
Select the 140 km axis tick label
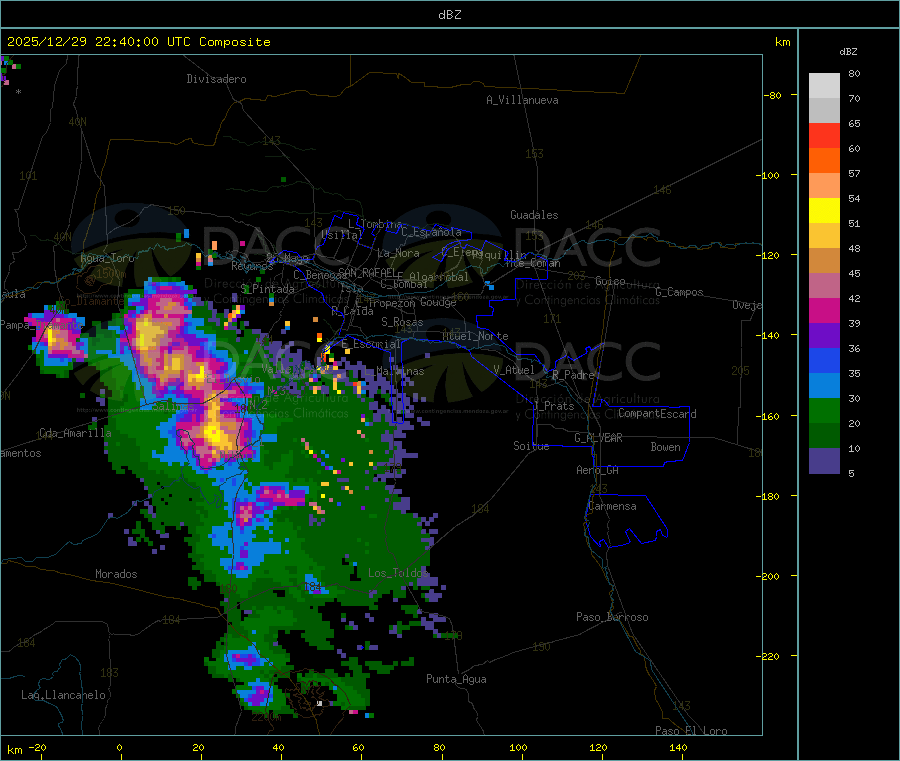(x=678, y=747)
